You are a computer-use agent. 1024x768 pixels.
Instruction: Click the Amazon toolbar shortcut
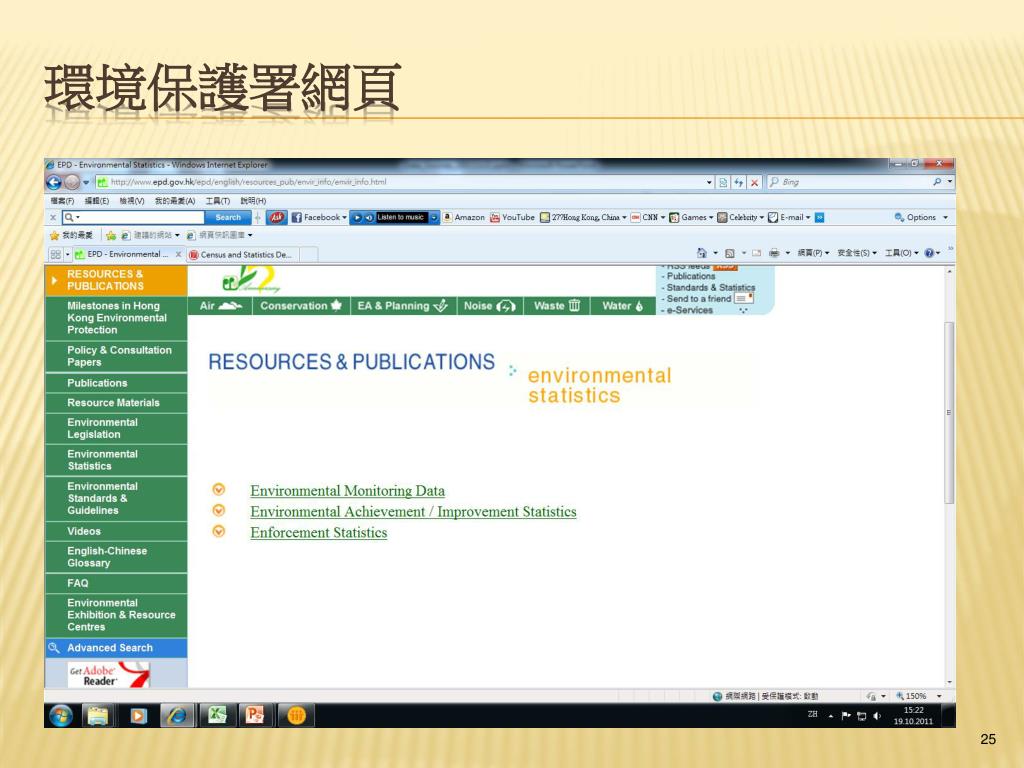[464, 217]
